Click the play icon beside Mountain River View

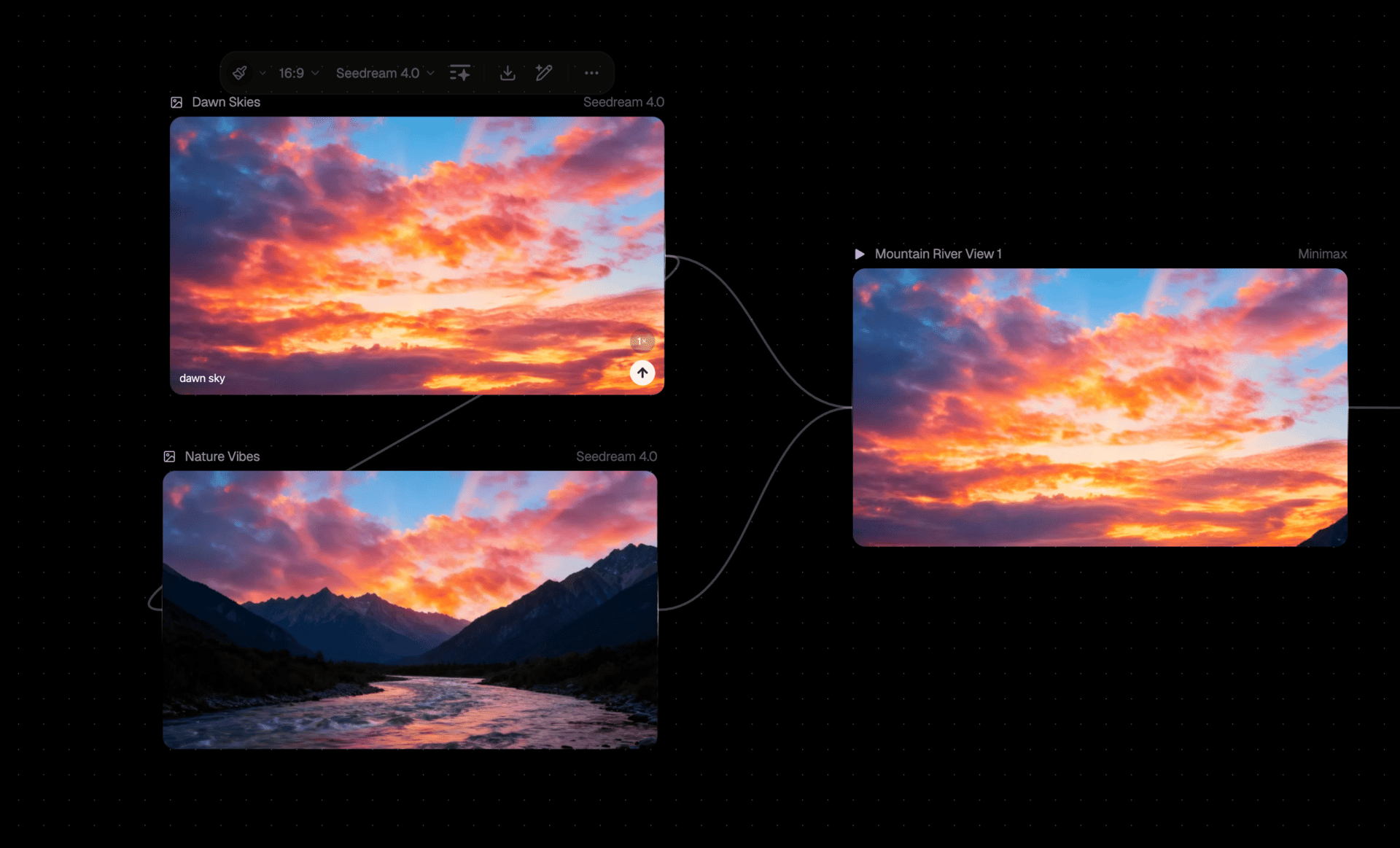860,254
